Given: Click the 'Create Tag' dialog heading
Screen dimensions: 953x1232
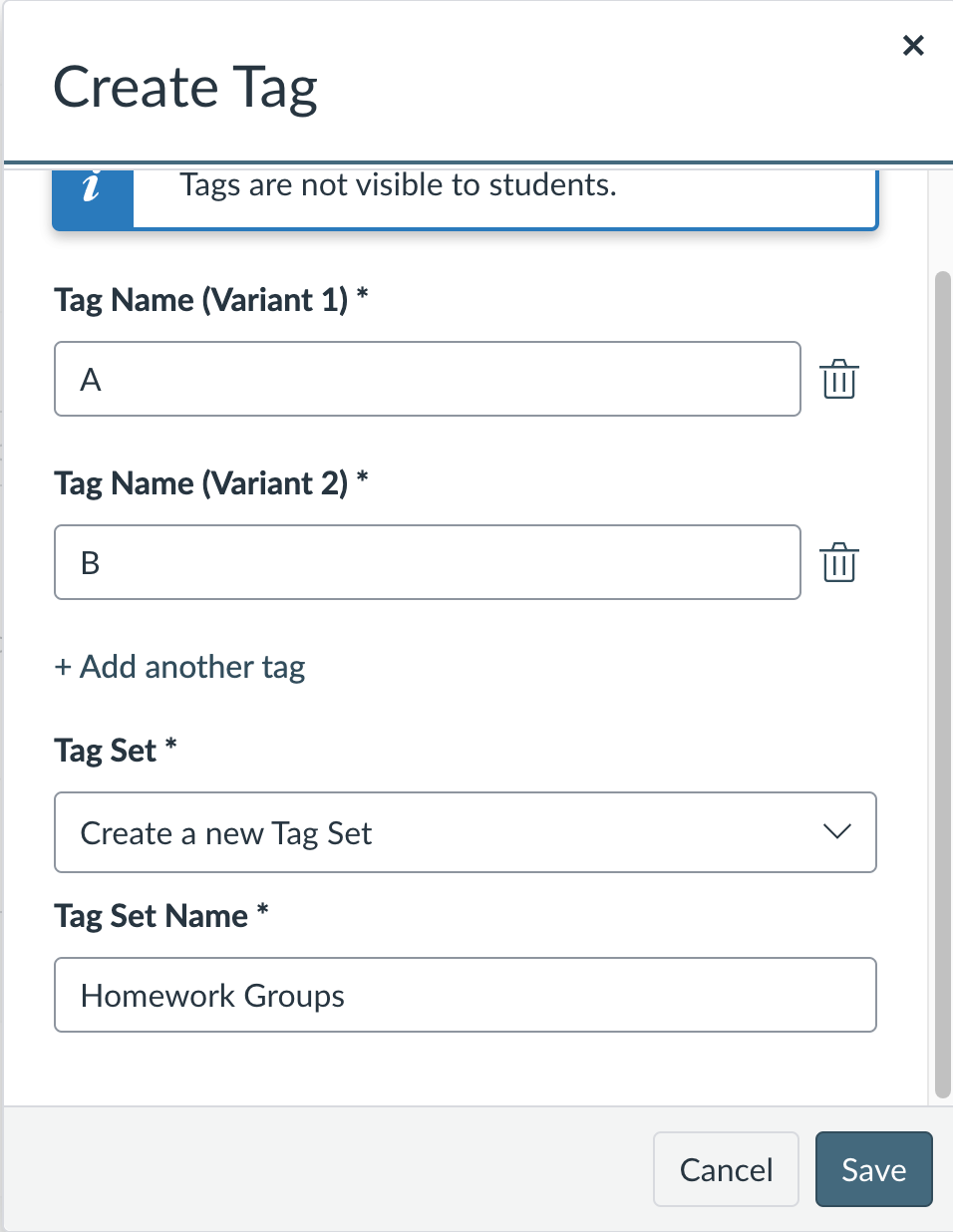Looking at the screenshot, I should click(x=185, y=88).
